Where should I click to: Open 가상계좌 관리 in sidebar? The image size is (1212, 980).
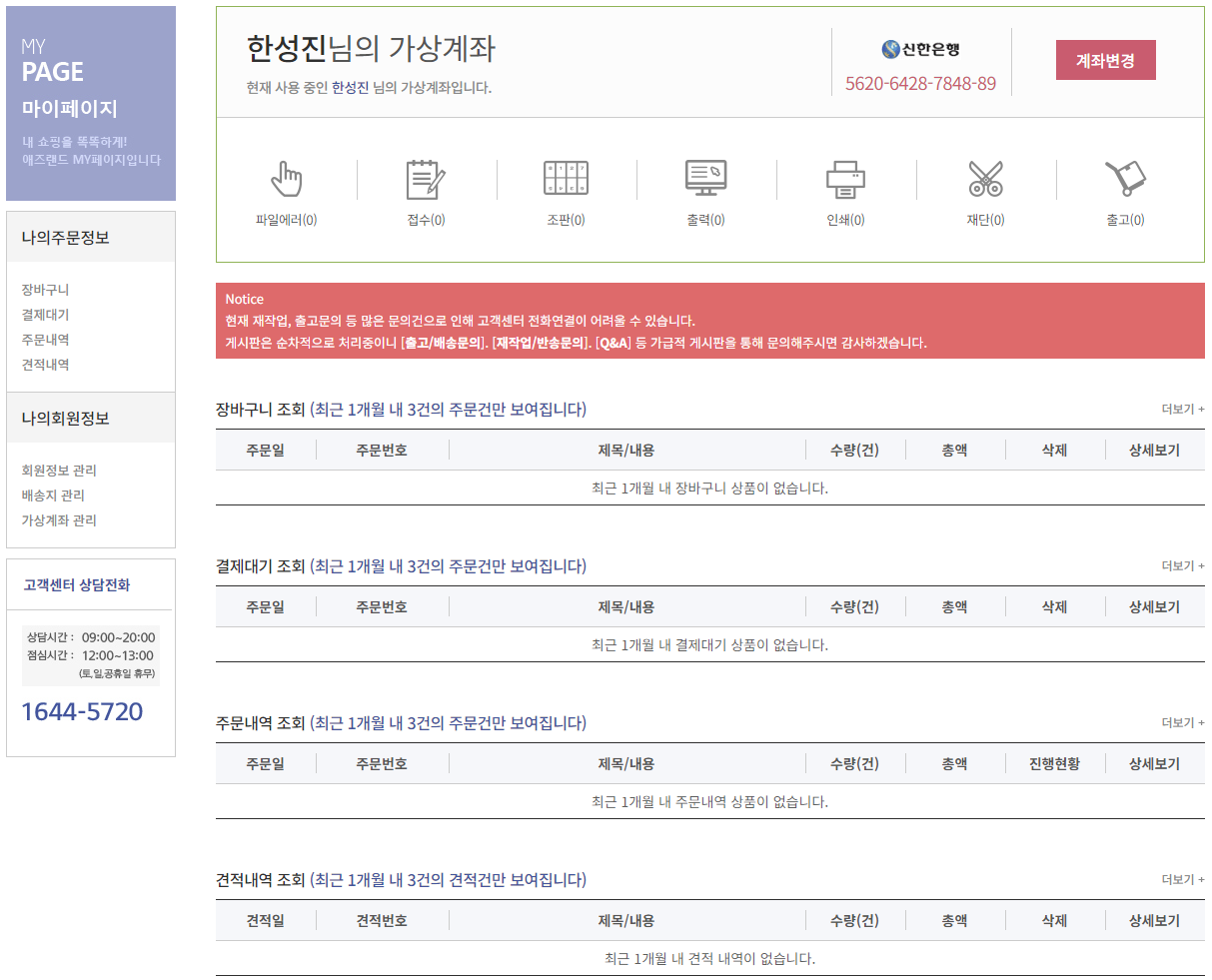(x=59, y=520)
